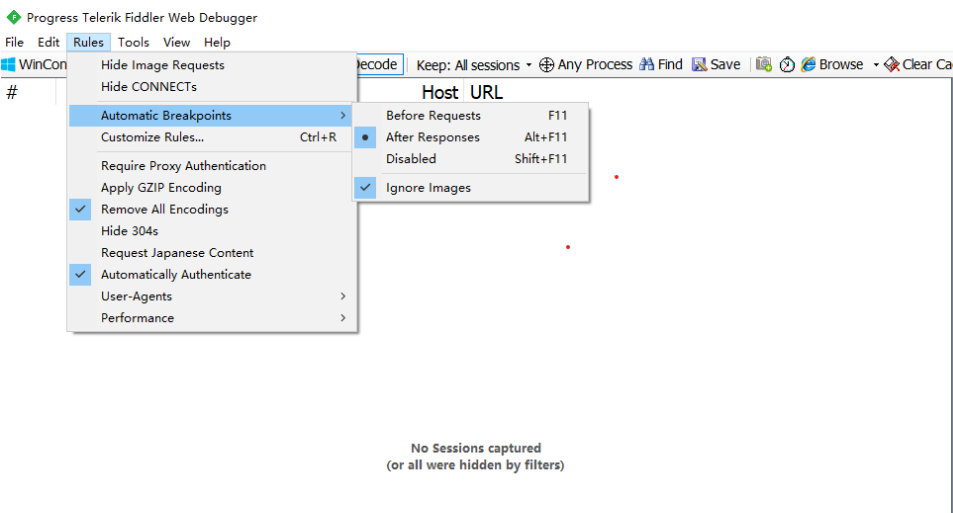Click the Find button label

coord(670,64)
